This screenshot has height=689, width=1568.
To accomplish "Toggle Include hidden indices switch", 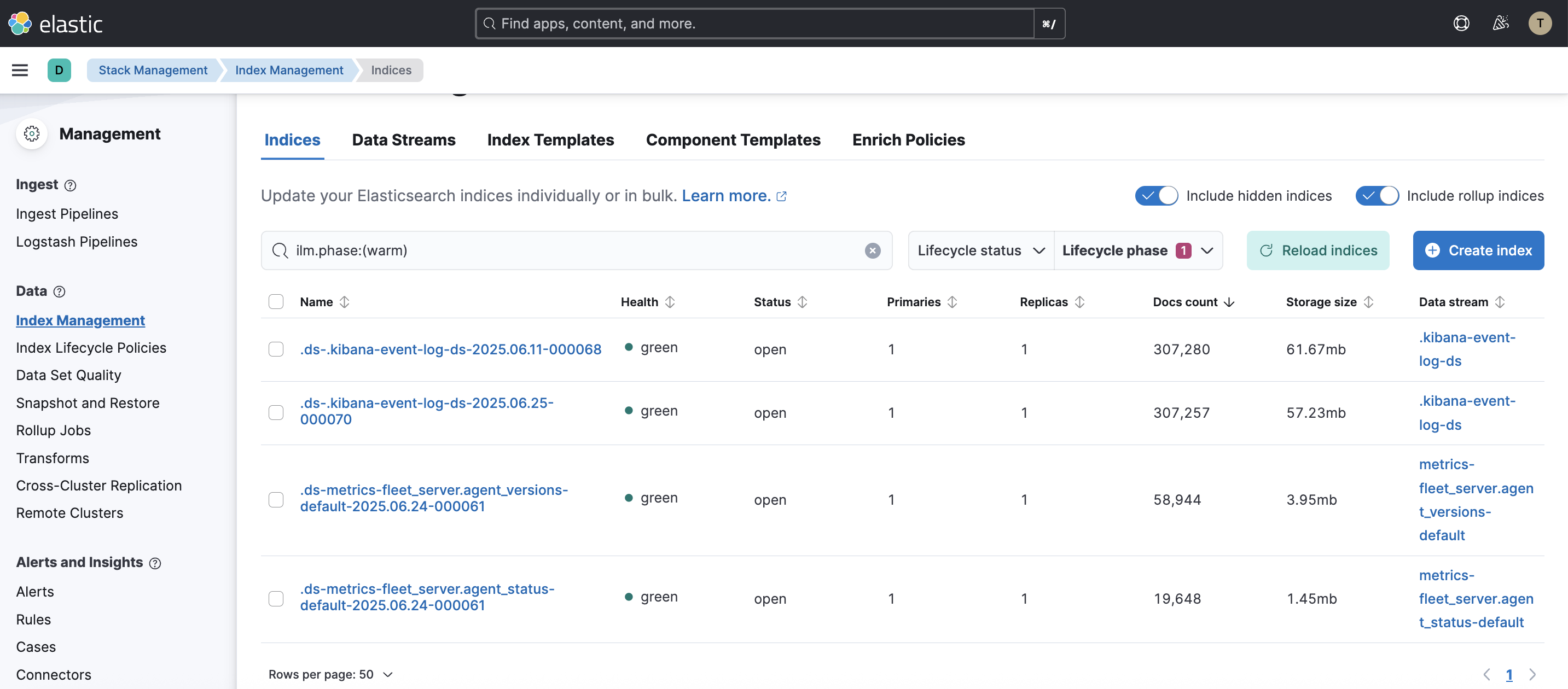I will 1156,196.
